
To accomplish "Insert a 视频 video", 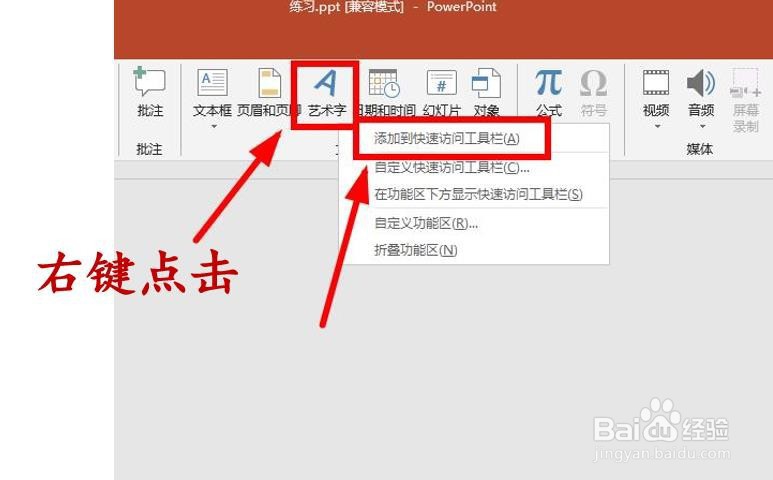I will point(656,92).
